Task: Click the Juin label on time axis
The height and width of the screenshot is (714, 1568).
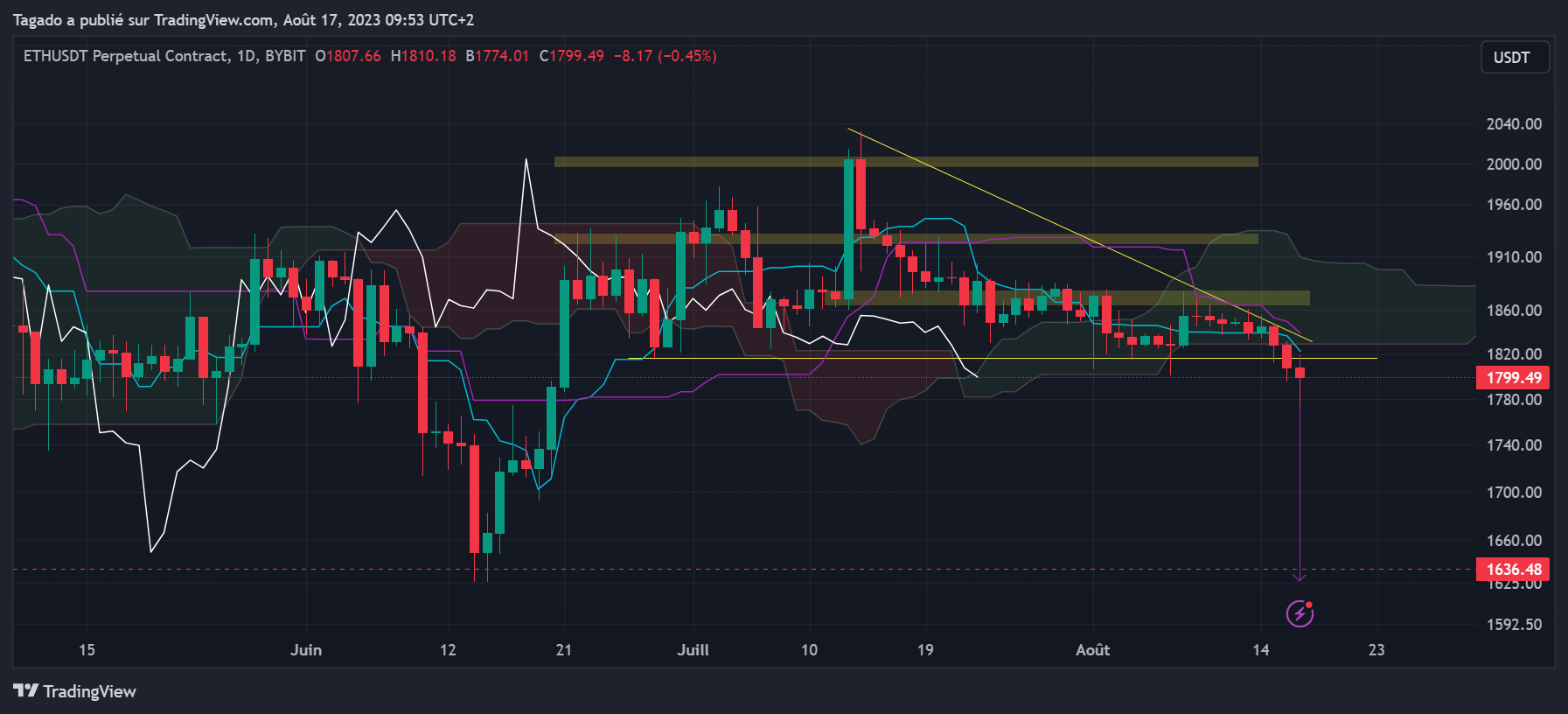Action: click(x=306, y=650)
